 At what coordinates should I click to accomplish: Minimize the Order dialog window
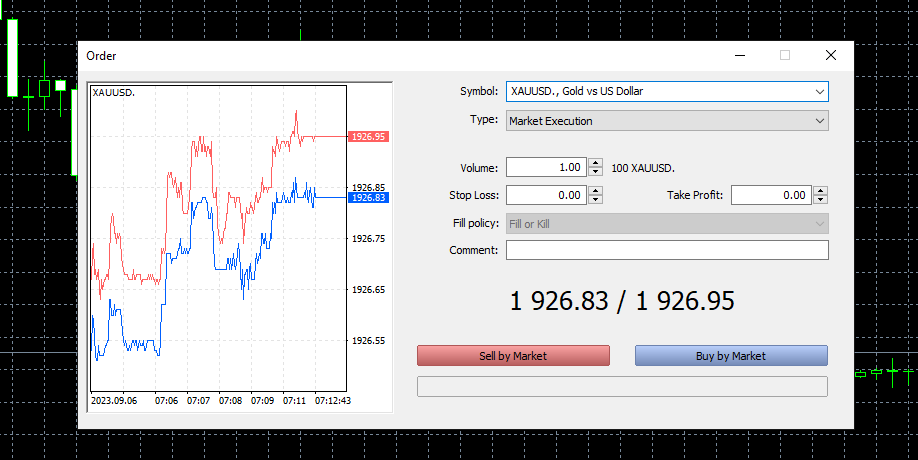coord(740,56)
